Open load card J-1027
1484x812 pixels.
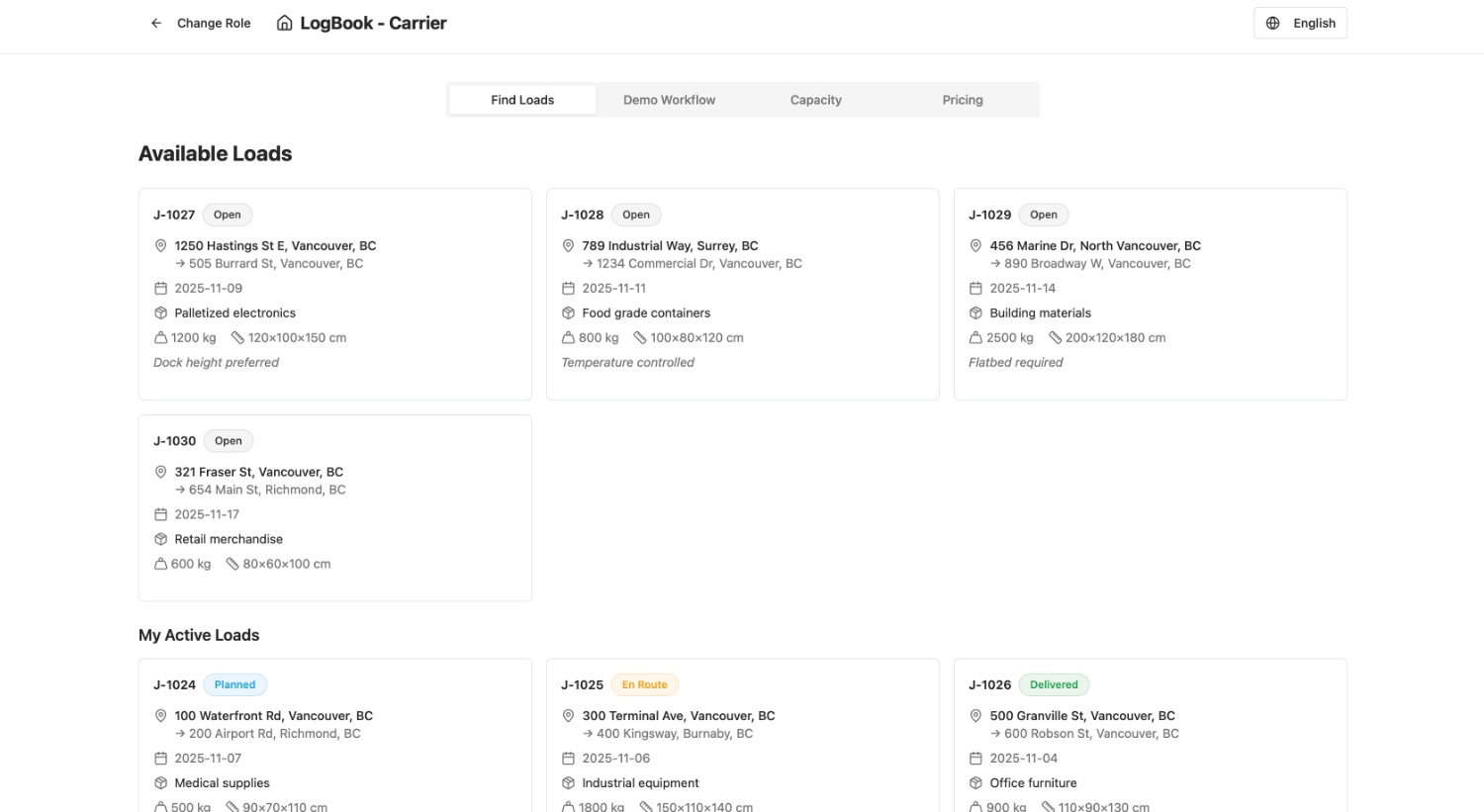[x=335, y=294]
